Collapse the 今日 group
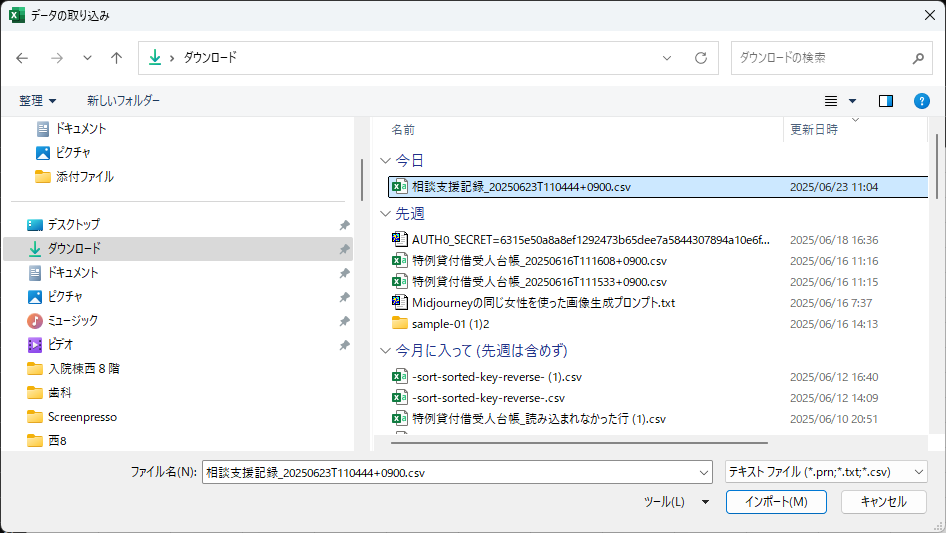The height and width of the screenshot is (533, 946). click(x=385, y=160)
